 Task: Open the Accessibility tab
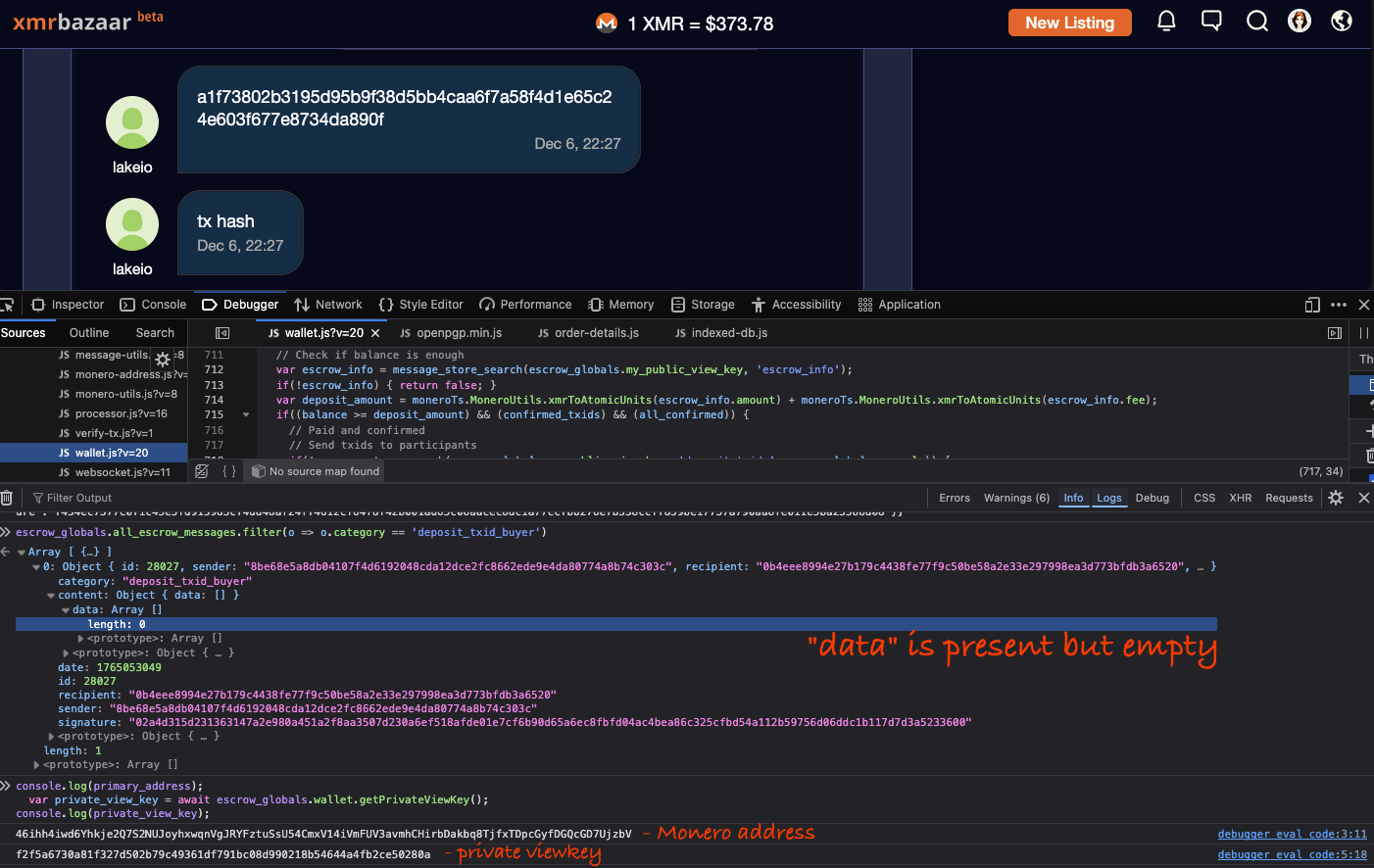pos(797,305)
